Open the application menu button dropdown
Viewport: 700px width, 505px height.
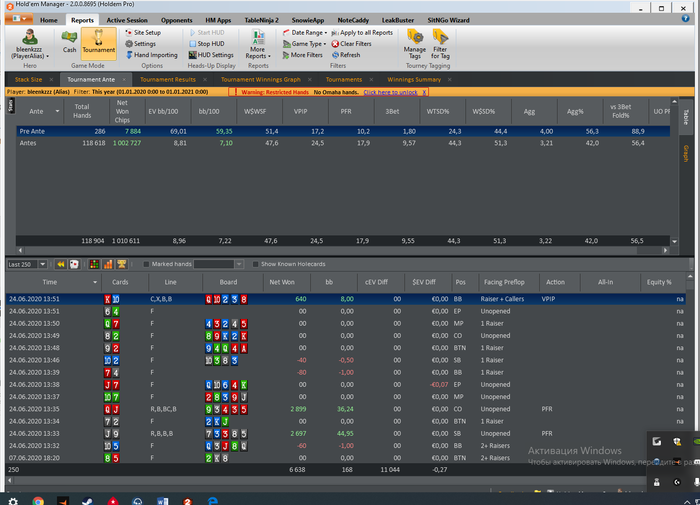pyautogui.click(x=19, y=19)
